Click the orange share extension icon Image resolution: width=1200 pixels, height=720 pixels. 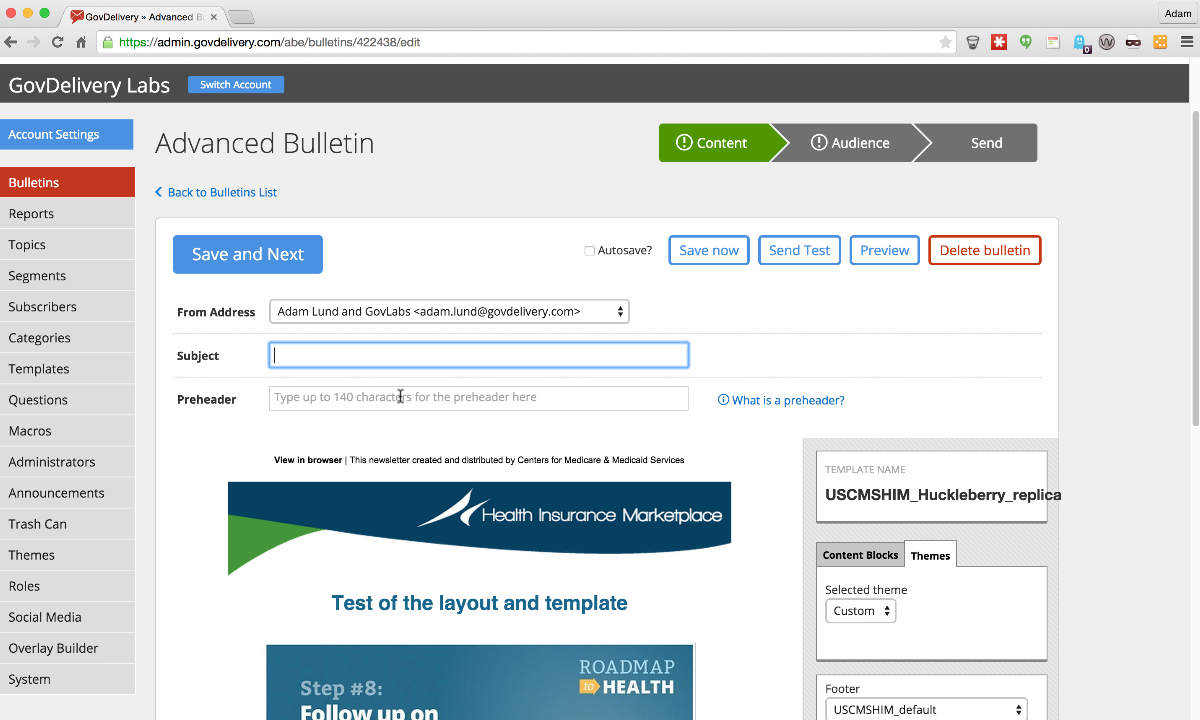coord(1160,42)
